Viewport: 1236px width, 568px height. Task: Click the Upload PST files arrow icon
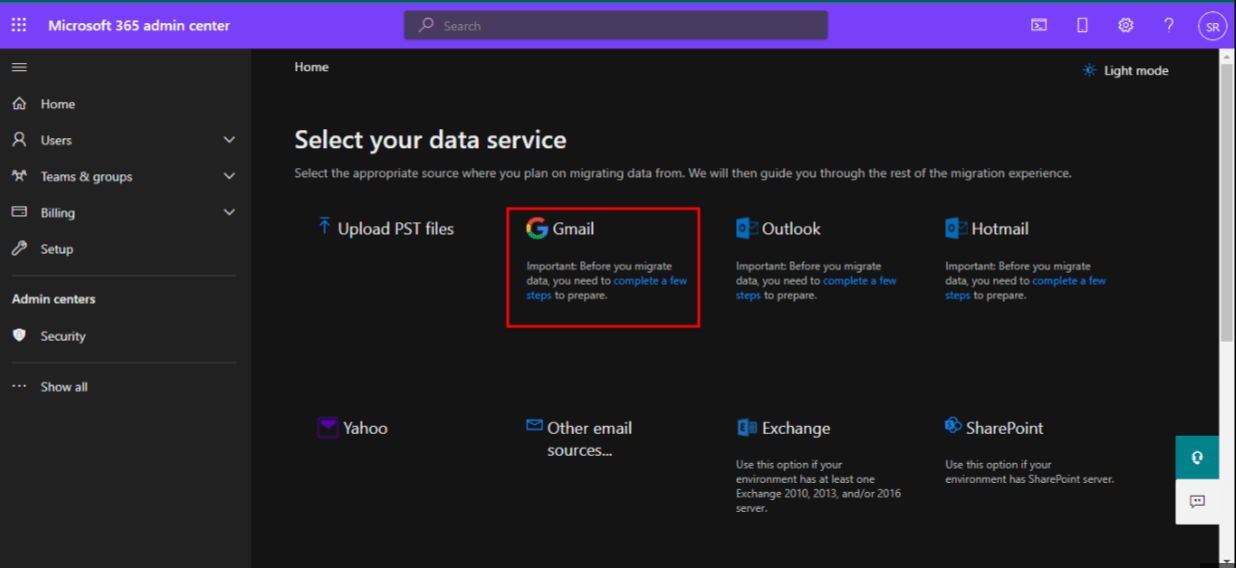[x=324, y=227]
